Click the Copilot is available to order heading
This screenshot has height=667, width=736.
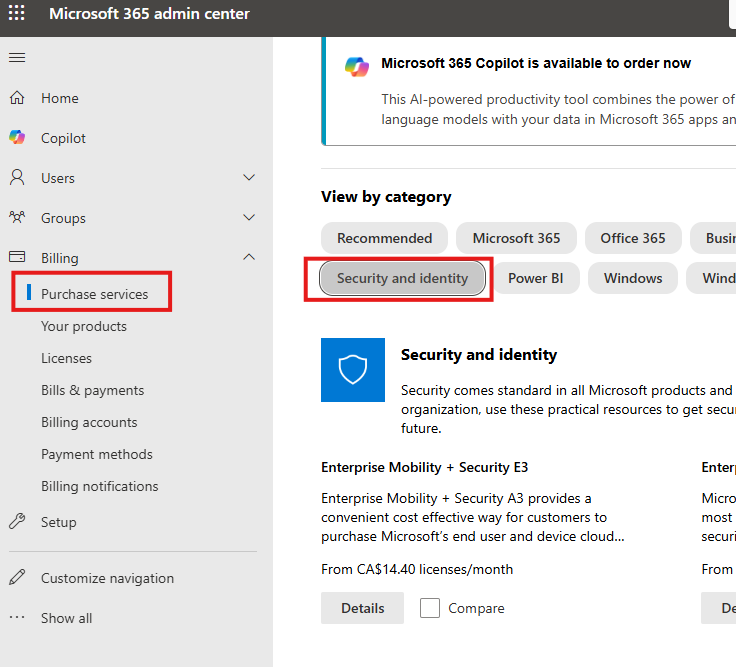point(536,63)
